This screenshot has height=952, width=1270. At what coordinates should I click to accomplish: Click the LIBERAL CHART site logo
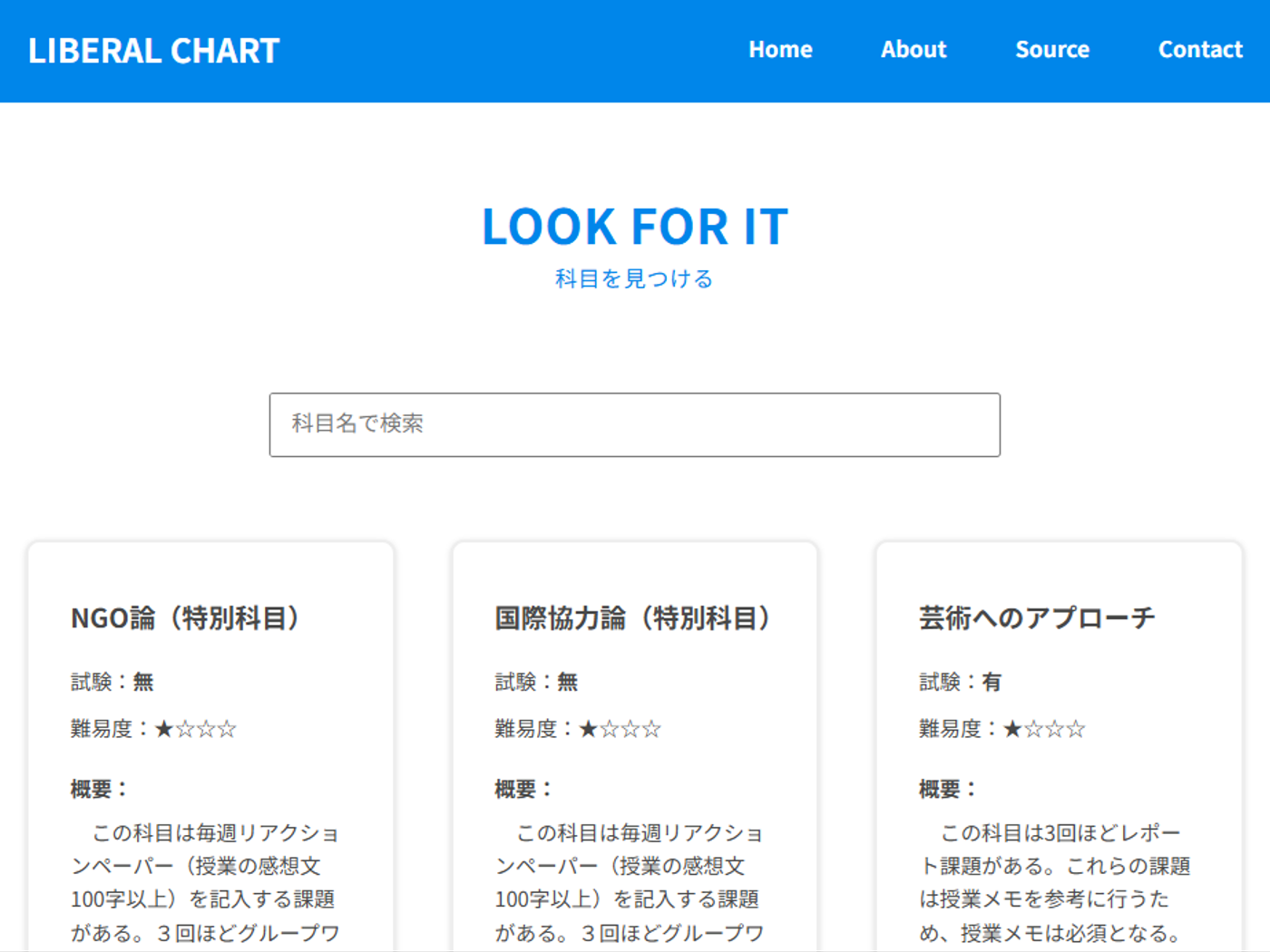153,51
